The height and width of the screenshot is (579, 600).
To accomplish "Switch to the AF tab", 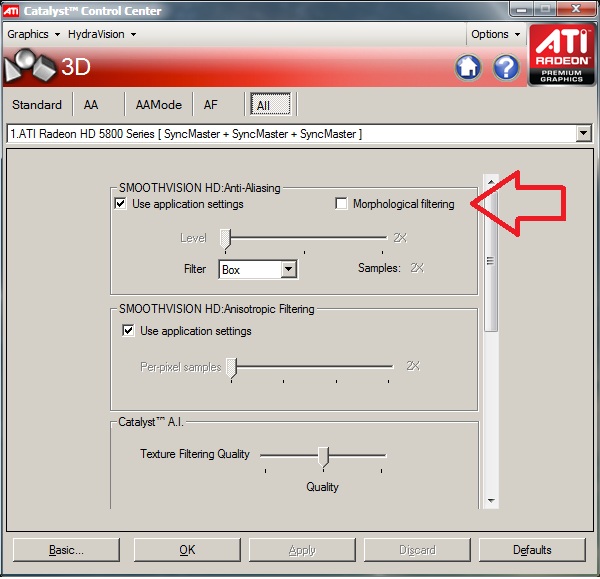I will (211, 104).
